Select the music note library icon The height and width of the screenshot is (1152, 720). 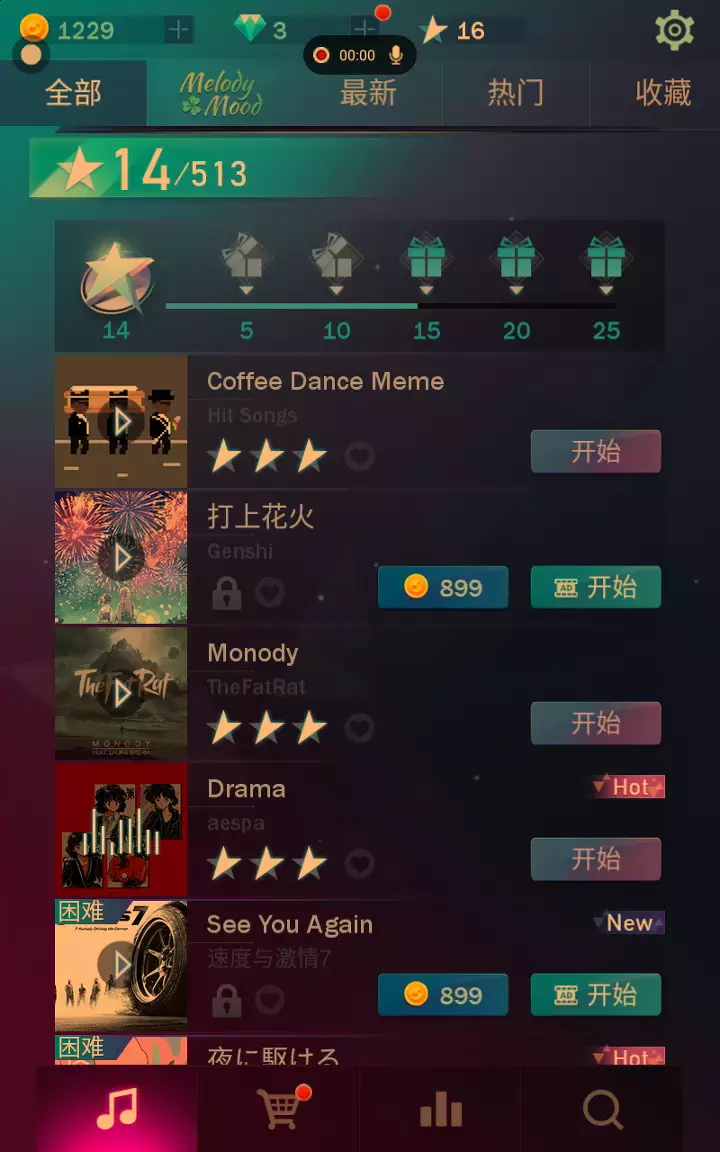tap(117, 1109)
